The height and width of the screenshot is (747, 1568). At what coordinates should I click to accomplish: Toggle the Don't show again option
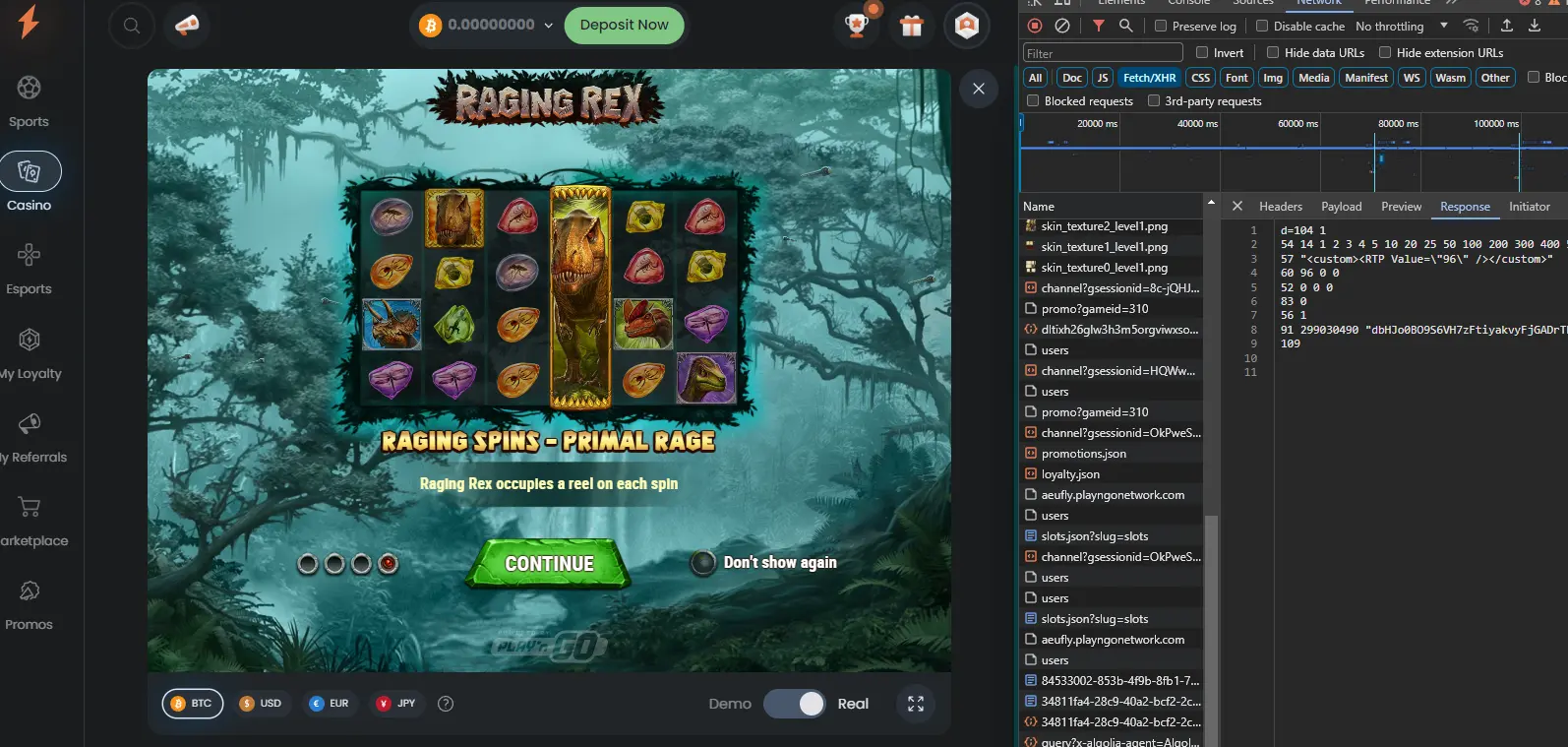702,563
